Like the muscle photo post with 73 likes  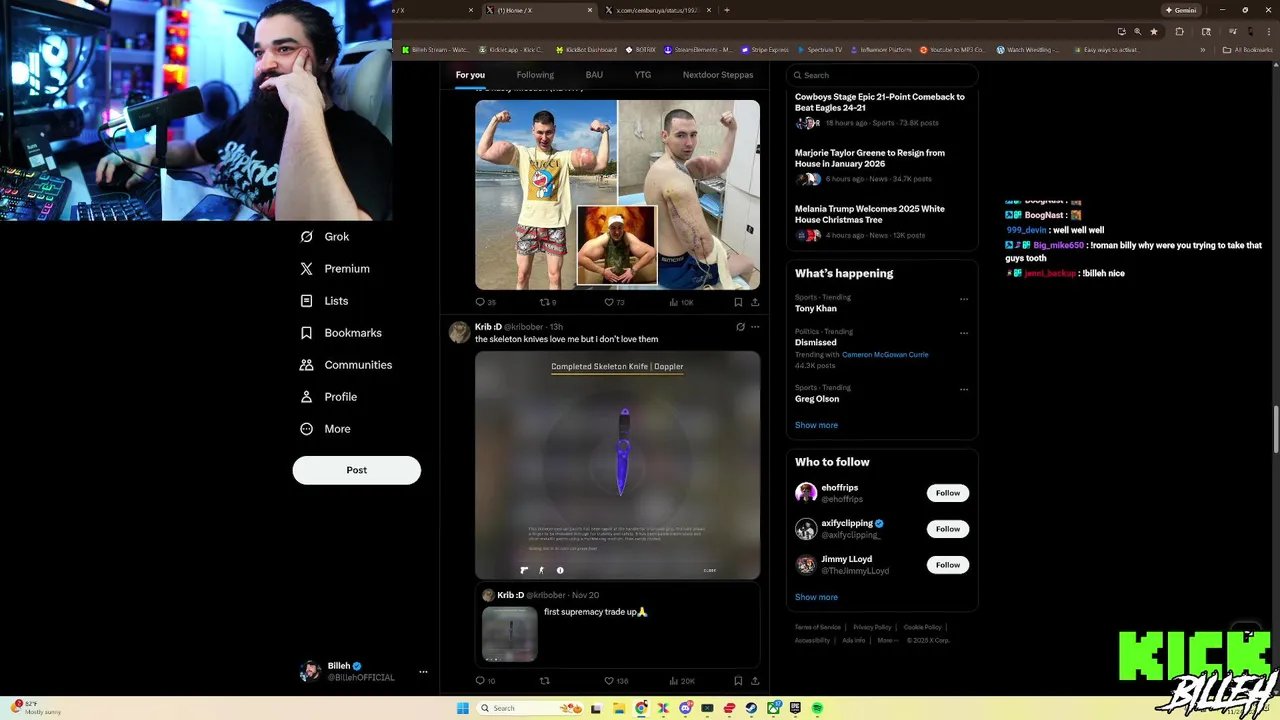[614, 302]
